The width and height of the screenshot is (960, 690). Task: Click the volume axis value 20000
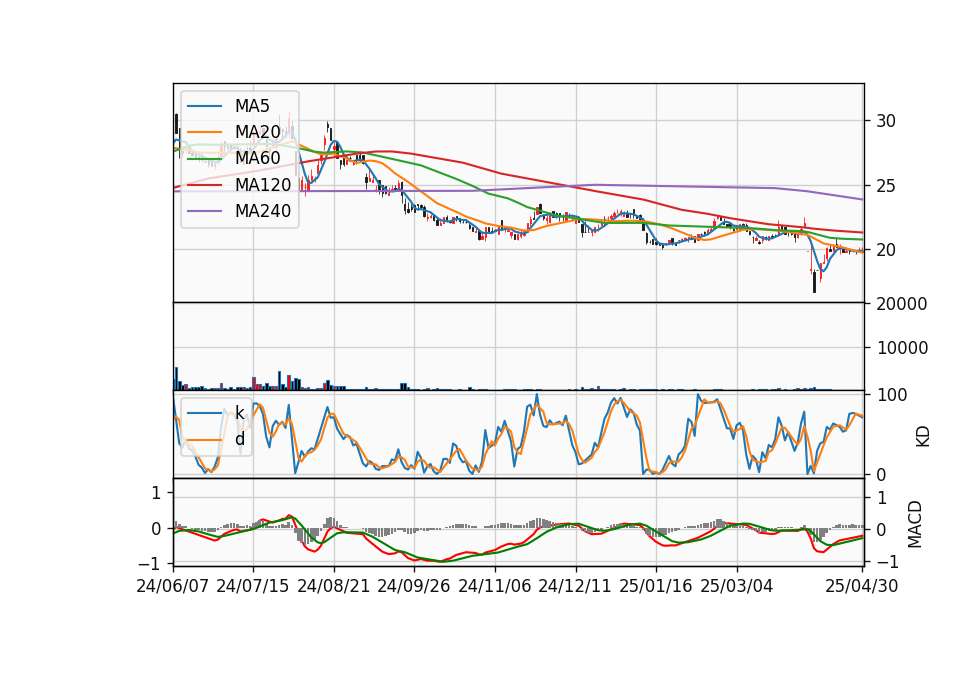click(x=902, y=304)
